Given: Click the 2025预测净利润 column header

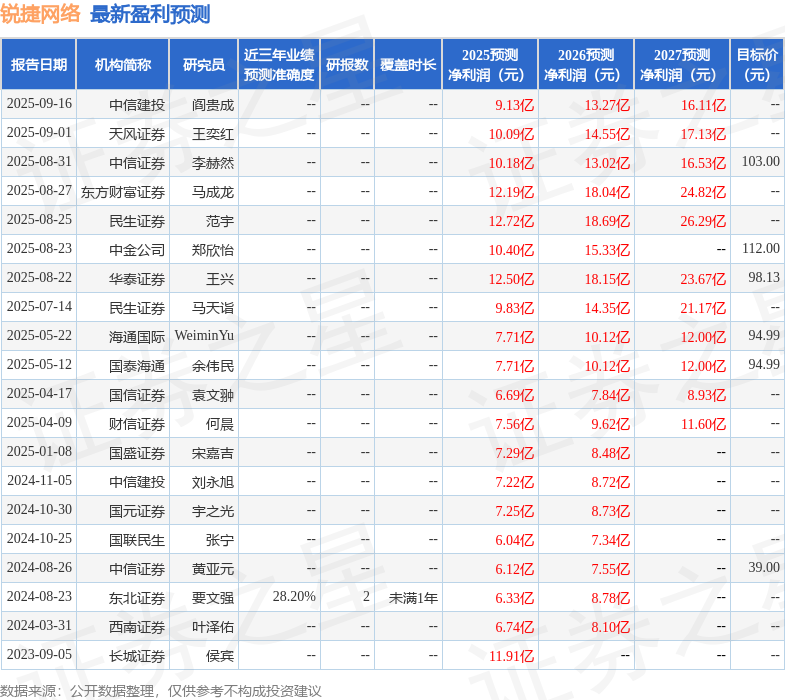Looking at the screenshot, I should [x=490, y=65].
